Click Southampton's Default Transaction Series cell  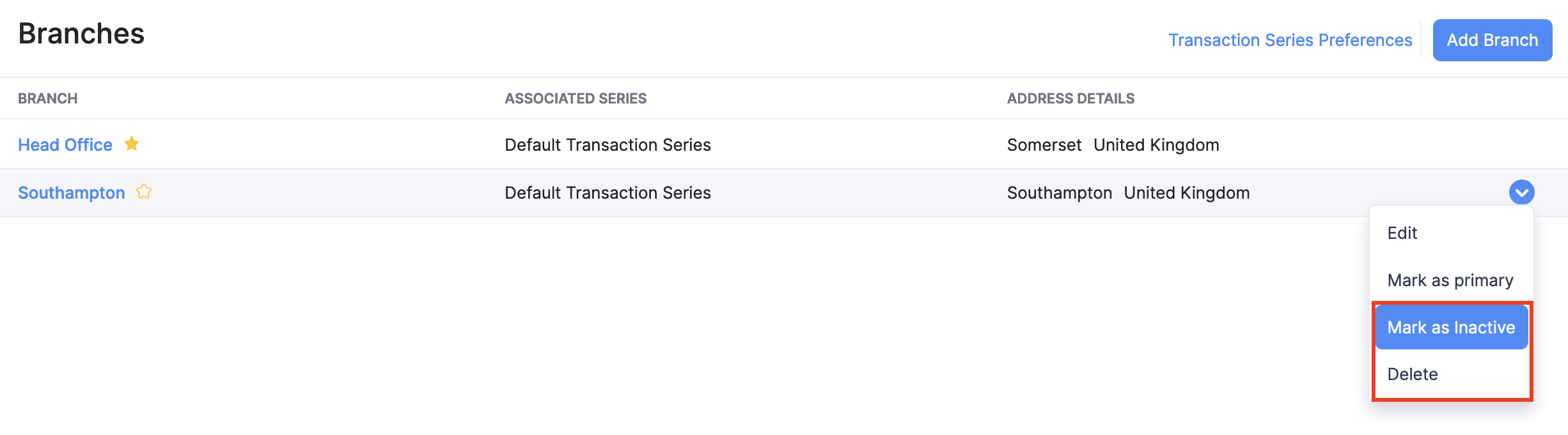tap(608, 193)
